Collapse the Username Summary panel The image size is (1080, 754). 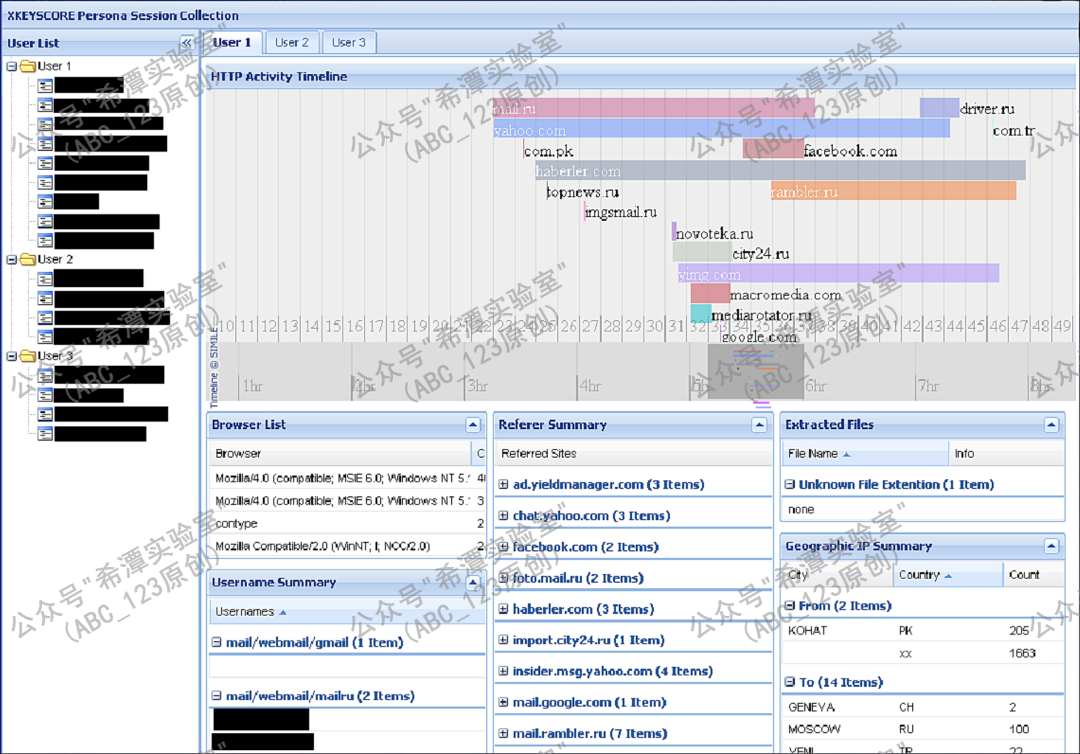point(472,583)
